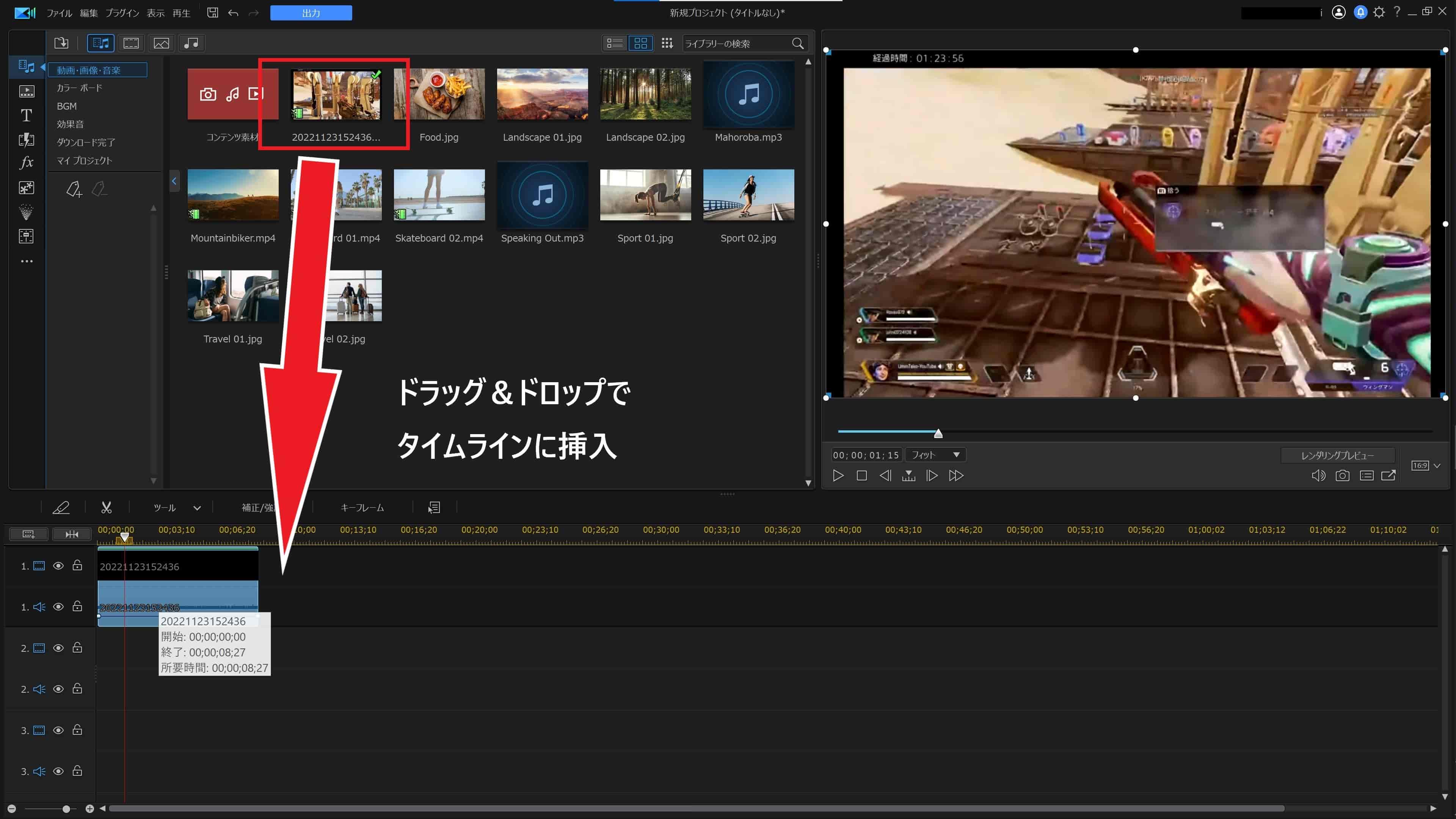Image resolution: width=1456 pixels, height=819 pixels.
Task: Open the プラグイン menu
Action: [122, 13]
